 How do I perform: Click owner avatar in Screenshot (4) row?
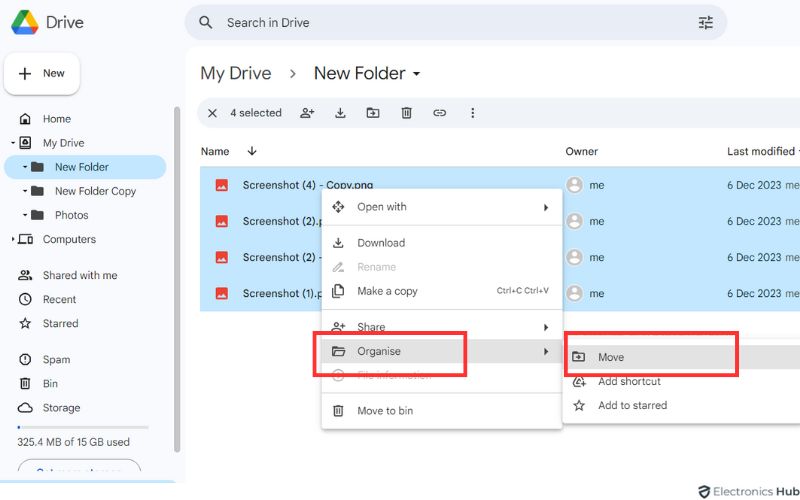click(575, 185)
